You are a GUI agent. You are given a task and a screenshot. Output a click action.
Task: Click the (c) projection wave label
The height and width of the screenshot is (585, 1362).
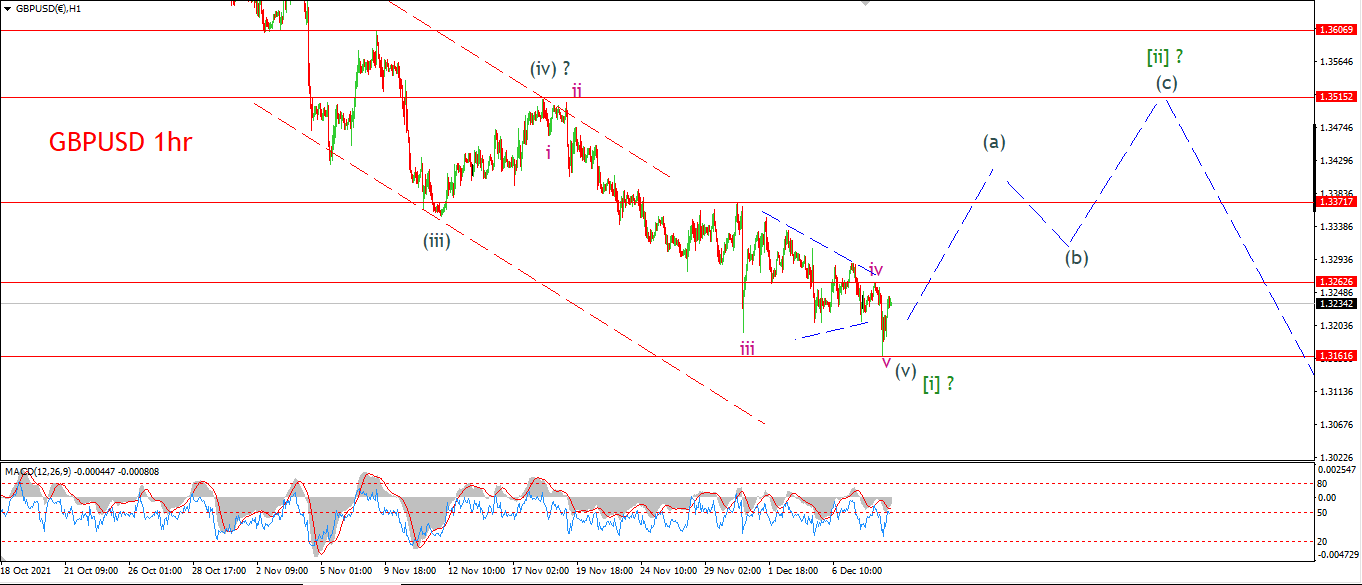[1166, 83]
